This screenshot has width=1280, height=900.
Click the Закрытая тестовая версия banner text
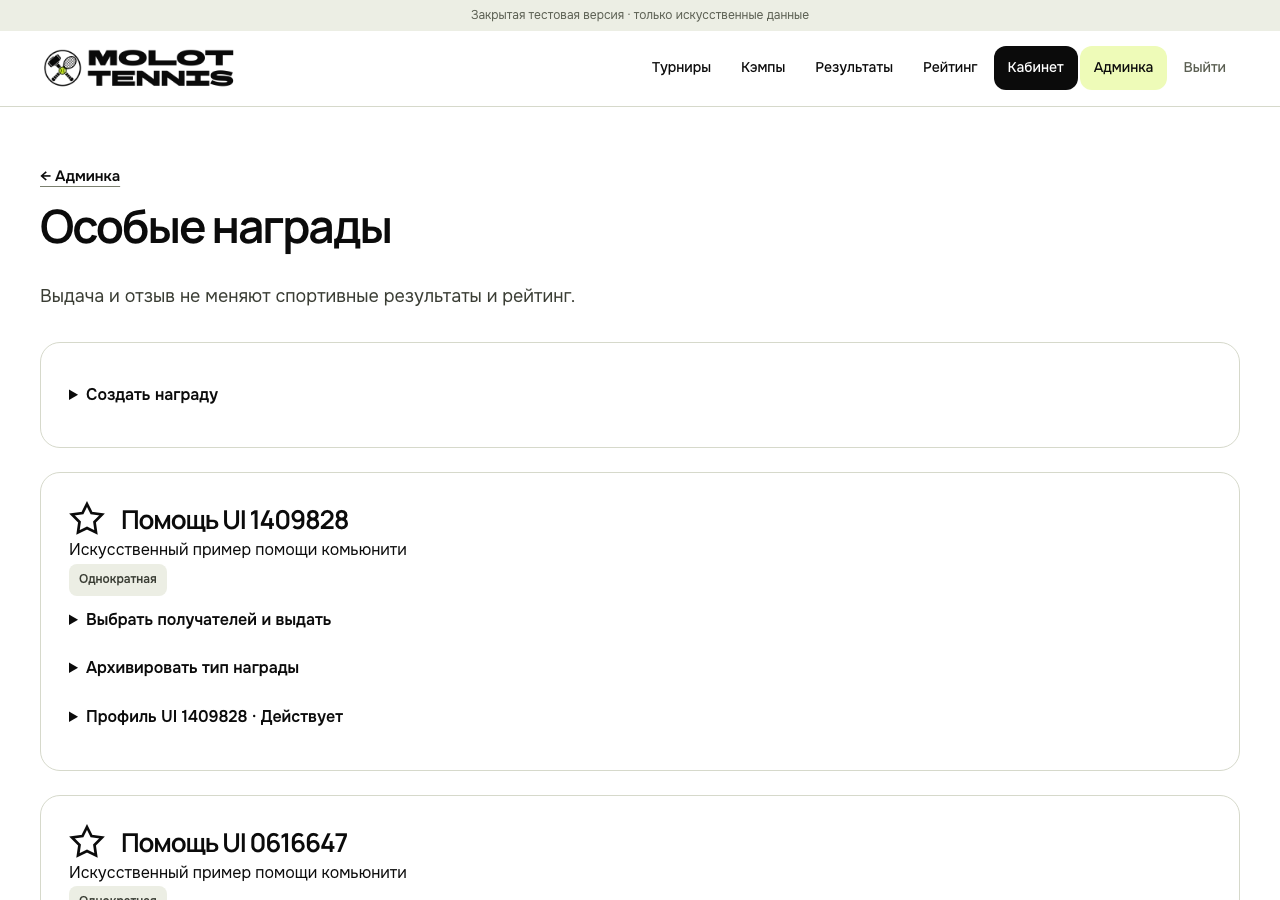(x=640, y=15)
